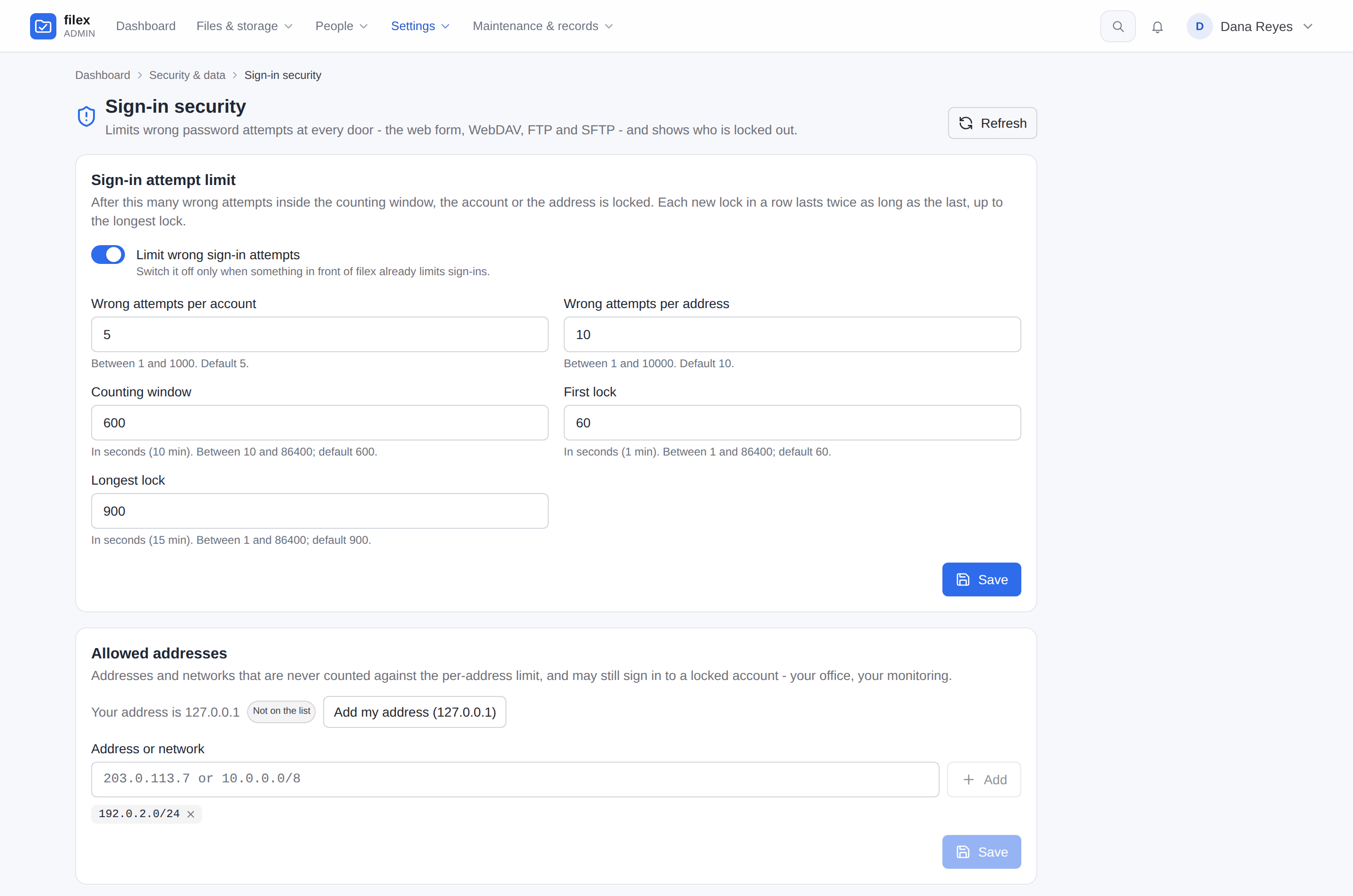Click the First lock input
1353x896 pixels.
point(792,423)
